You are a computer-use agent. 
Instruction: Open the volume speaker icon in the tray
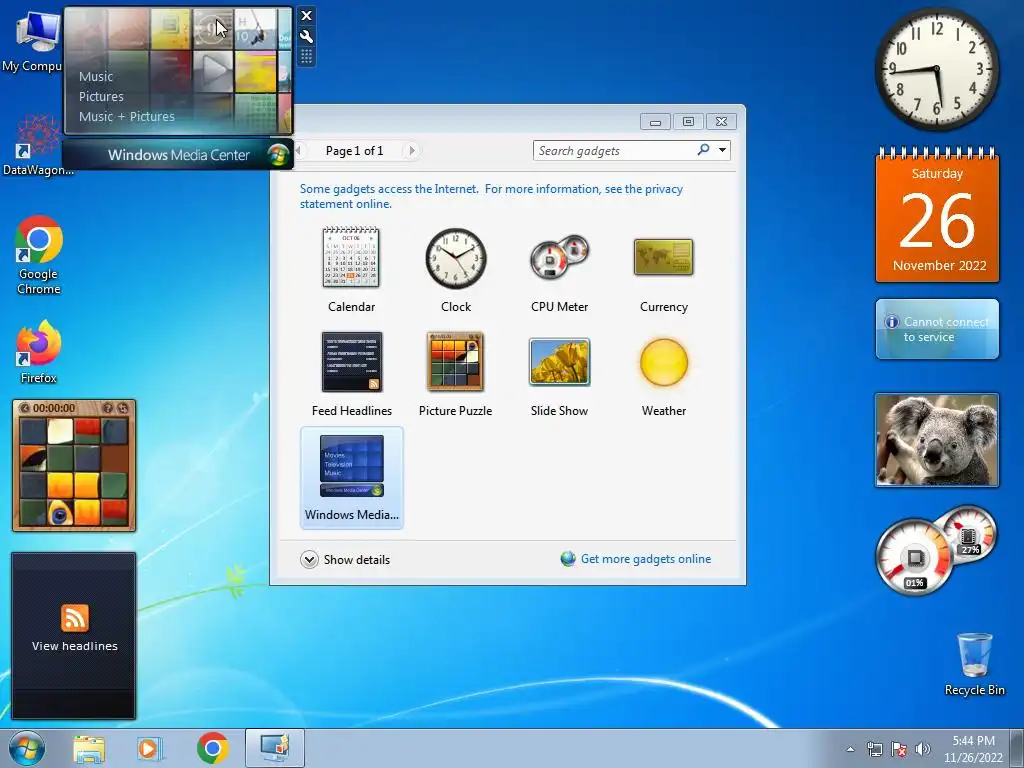(x=923, y=749)
